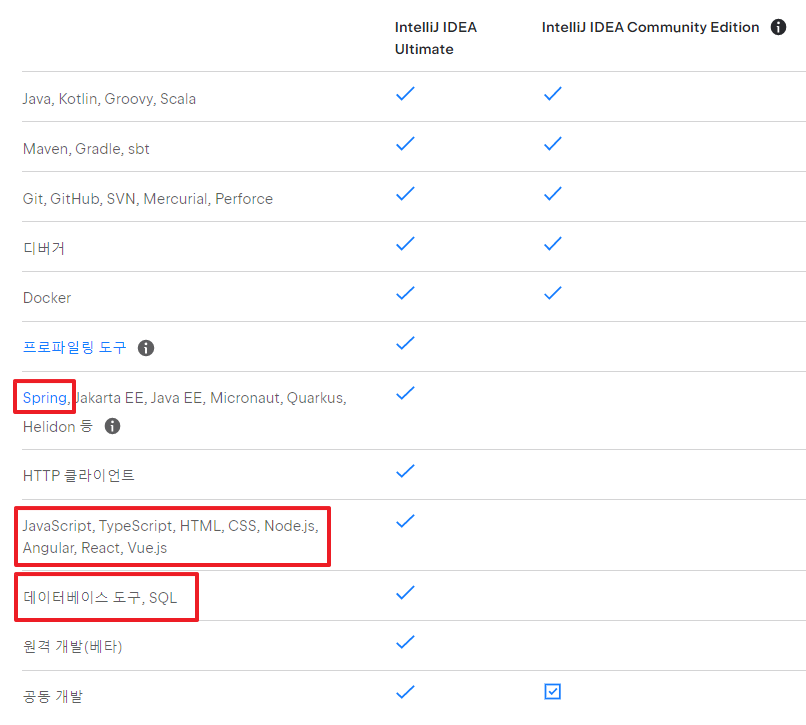The width and height of the screenshot is (806, 725).
Task: Click Ultimate checkmark in Spring, Jakarta EE row
Action: (405, 393)
